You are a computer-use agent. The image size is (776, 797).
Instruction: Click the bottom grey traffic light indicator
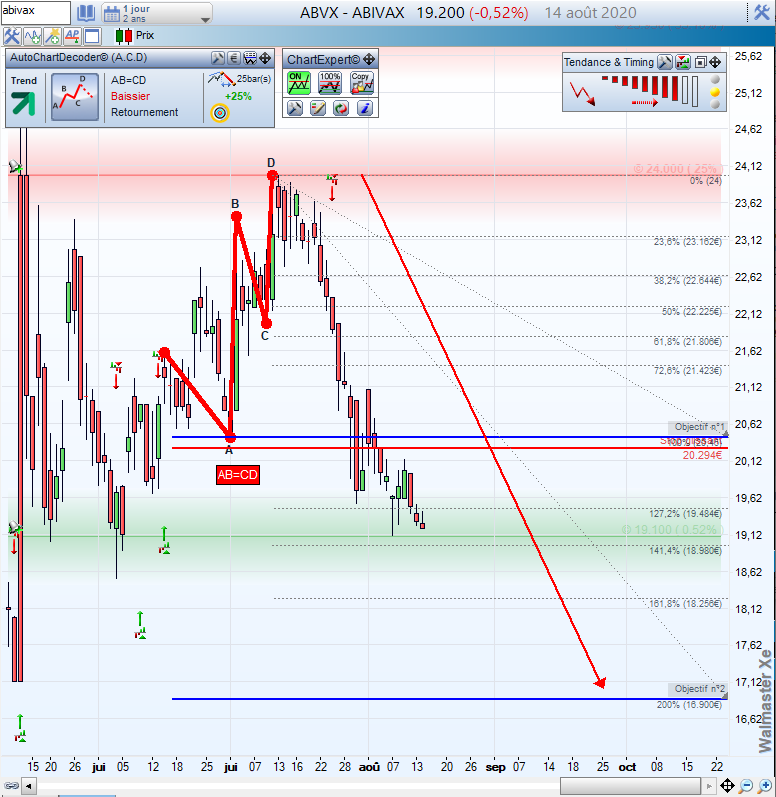click(x=715, y=104)
